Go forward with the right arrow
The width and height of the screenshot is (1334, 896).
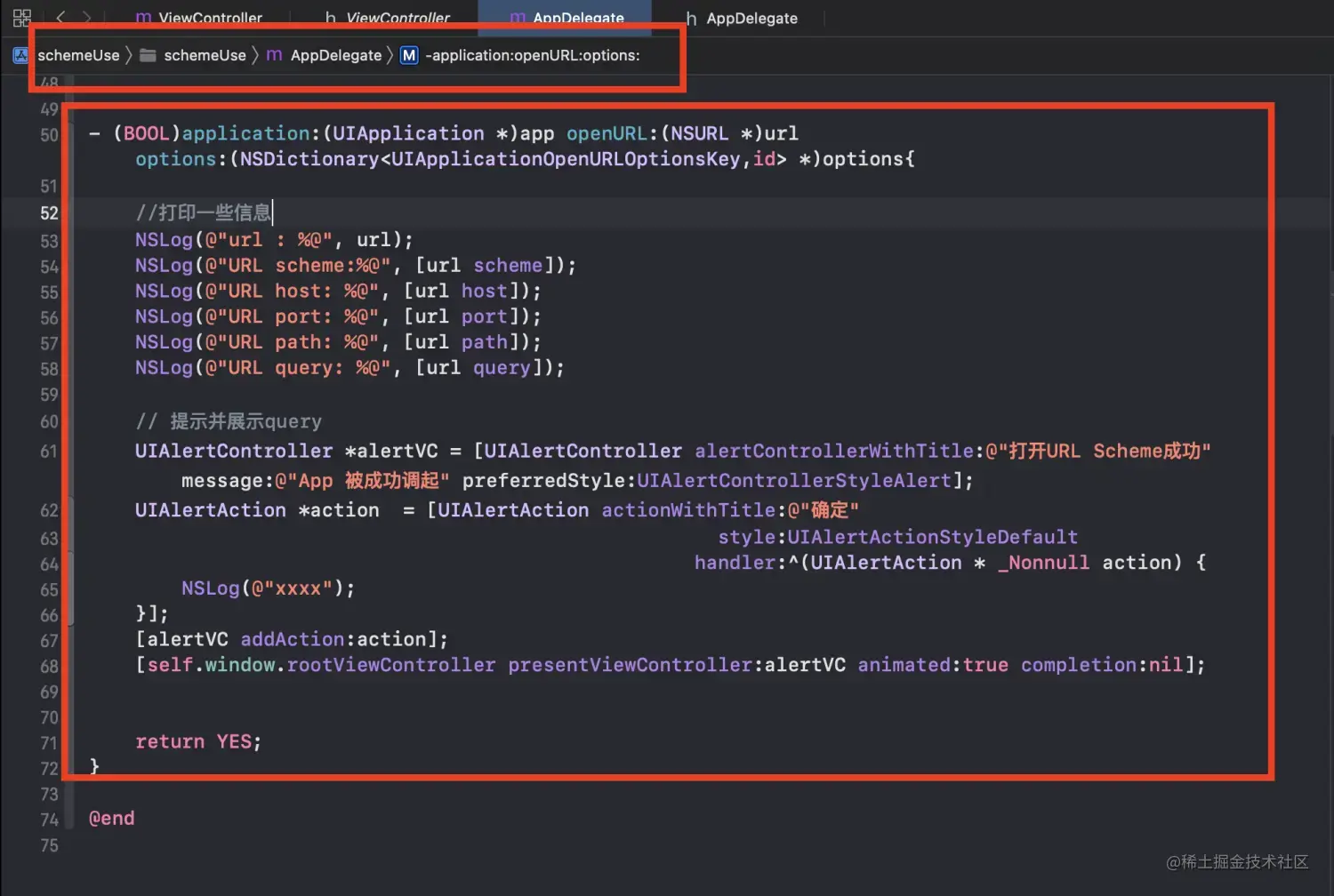86,17
